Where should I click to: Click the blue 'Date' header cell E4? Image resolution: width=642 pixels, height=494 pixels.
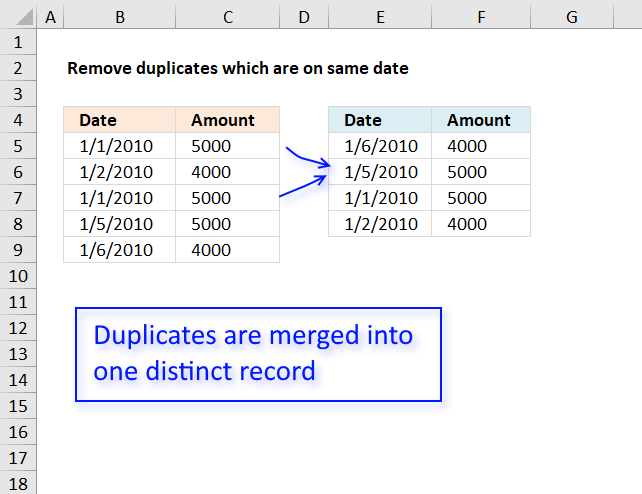click(380, 120)
